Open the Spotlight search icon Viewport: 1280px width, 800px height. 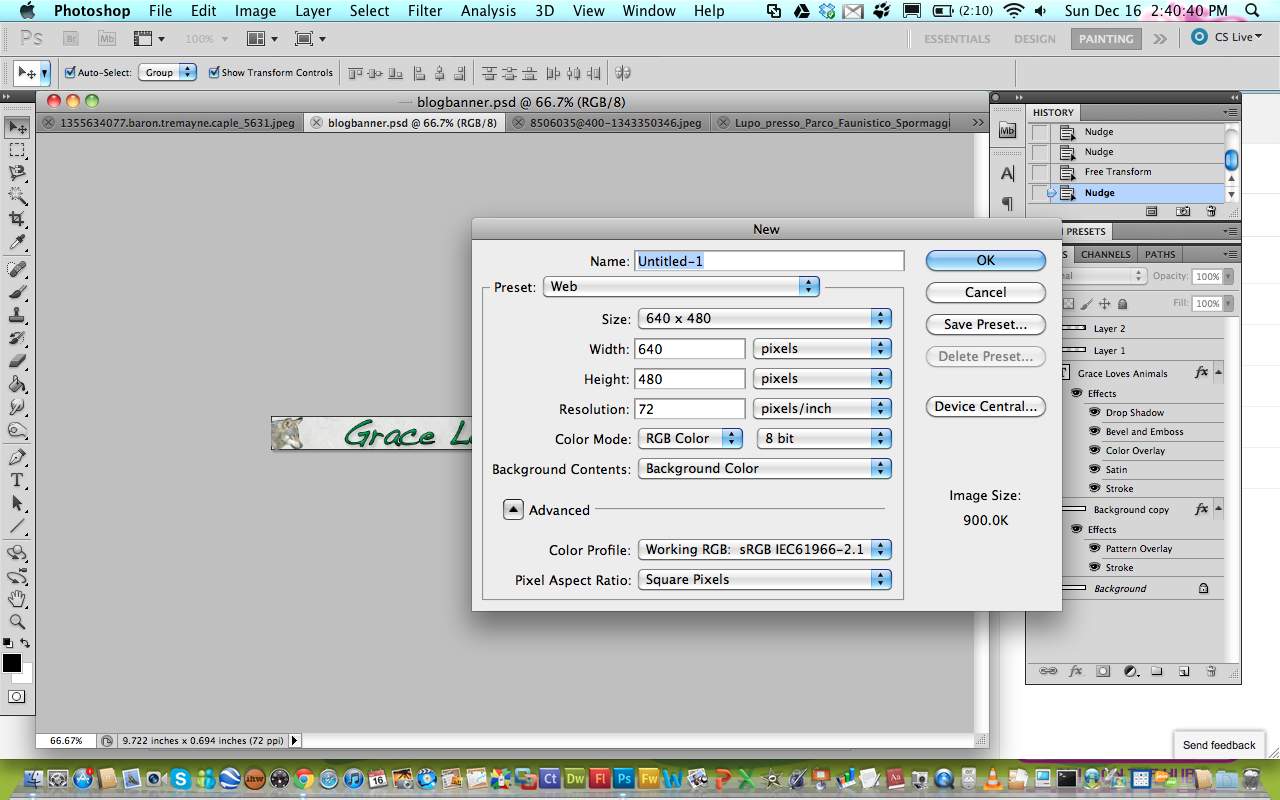point(1253,11)
